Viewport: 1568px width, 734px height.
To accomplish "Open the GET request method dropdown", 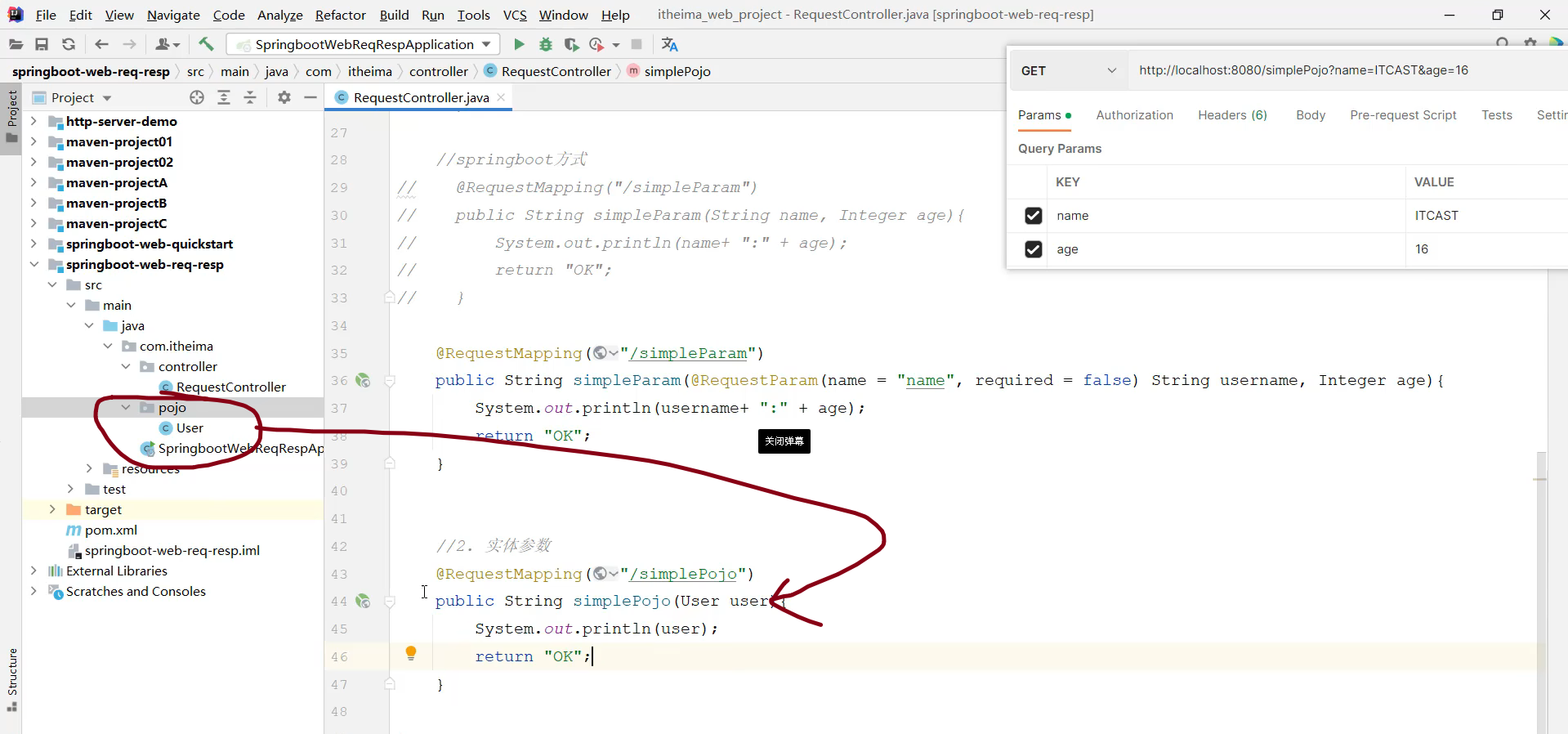I will 1067,71.
